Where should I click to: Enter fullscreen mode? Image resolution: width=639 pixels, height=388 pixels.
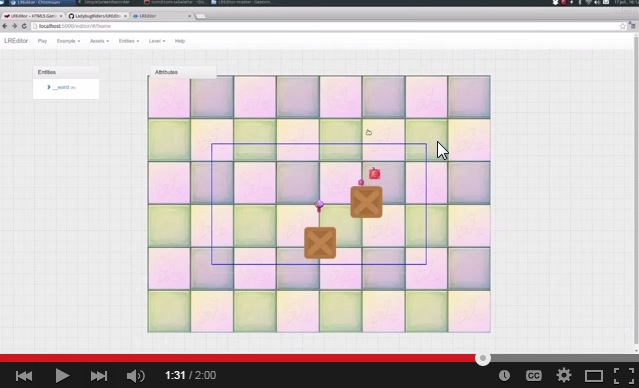(624, 375)
